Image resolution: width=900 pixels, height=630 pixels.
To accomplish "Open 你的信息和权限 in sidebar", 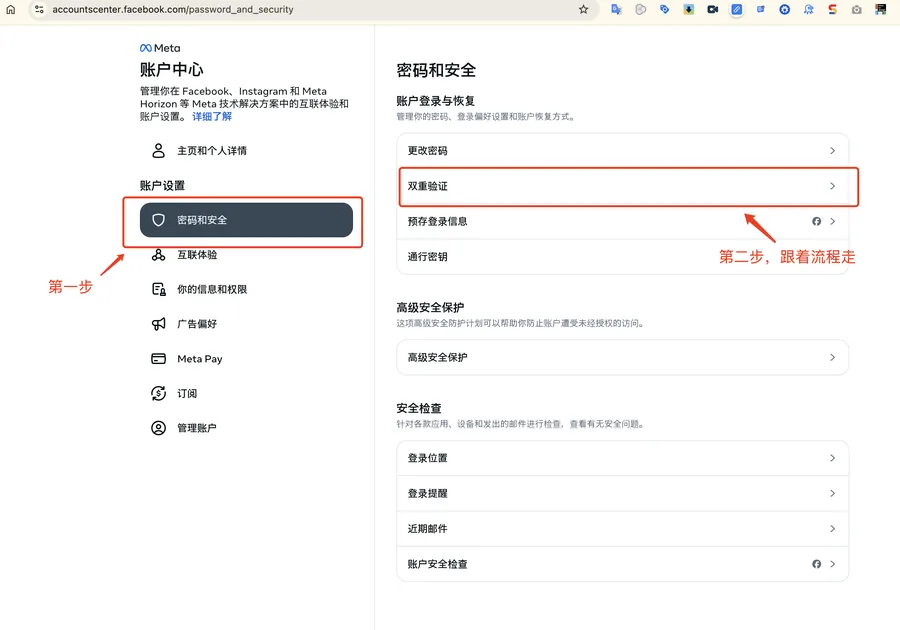I will tap(246, 289).
